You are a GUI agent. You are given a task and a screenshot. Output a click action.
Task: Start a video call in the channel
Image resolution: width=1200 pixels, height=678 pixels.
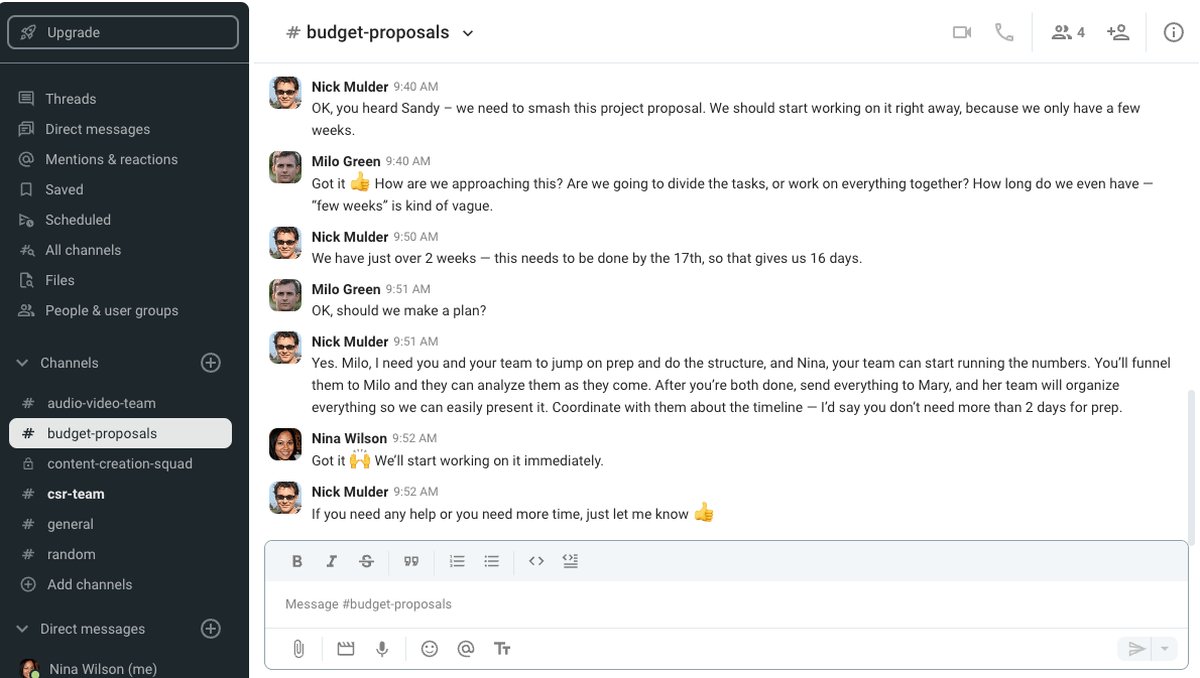click(x=962, y=32)
